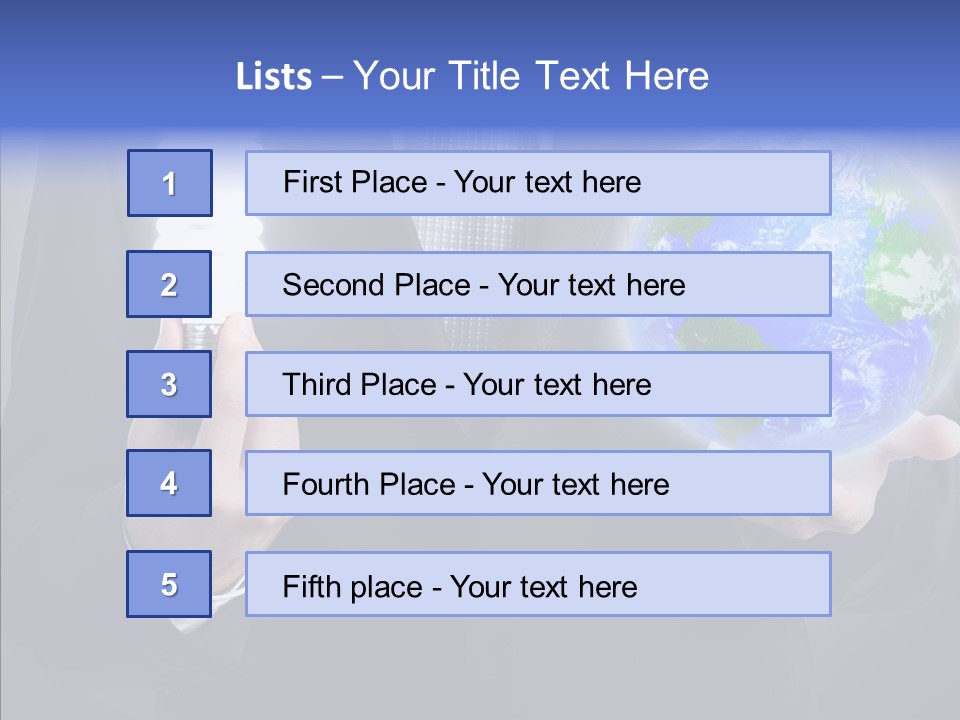Click 'Your text here' in First Place row
This screenshot has width=960, height=720.
[547, 182]
